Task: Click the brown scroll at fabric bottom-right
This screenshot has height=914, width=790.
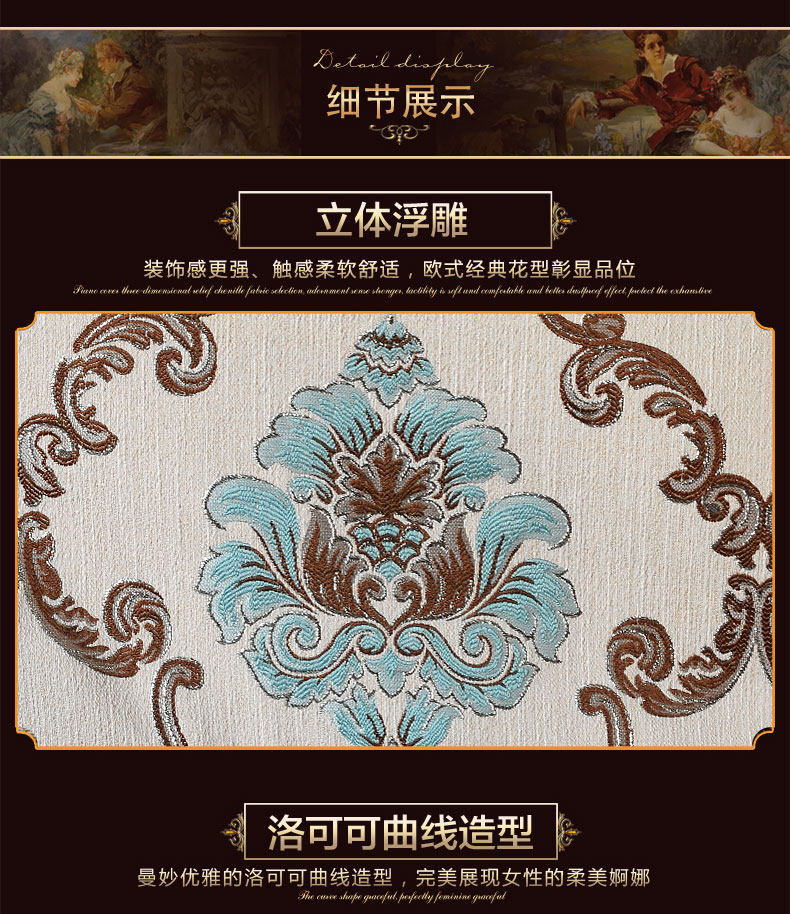Action: click(x=682, y=659)
